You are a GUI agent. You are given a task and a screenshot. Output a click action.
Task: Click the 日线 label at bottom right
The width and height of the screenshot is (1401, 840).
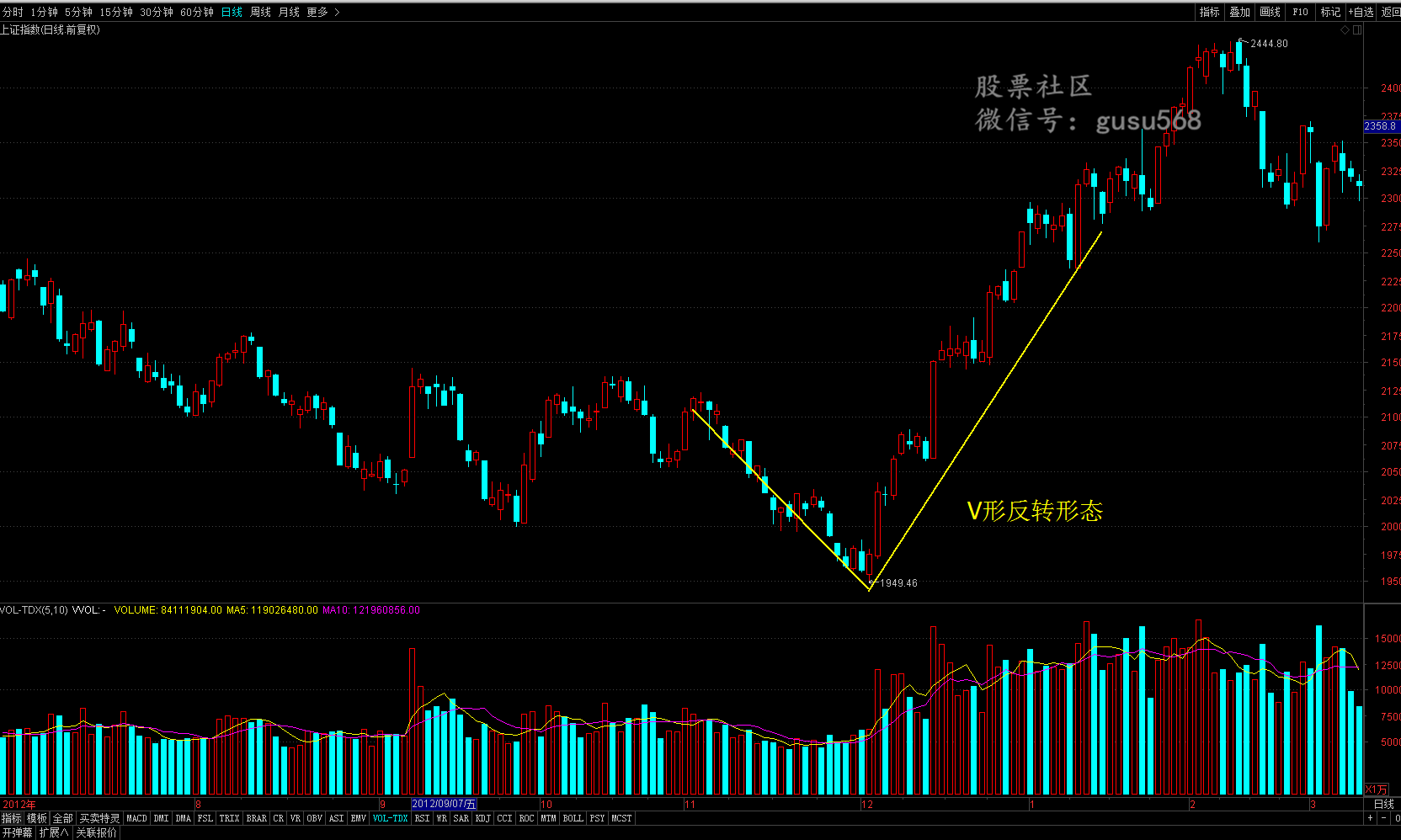[1384, 804]
